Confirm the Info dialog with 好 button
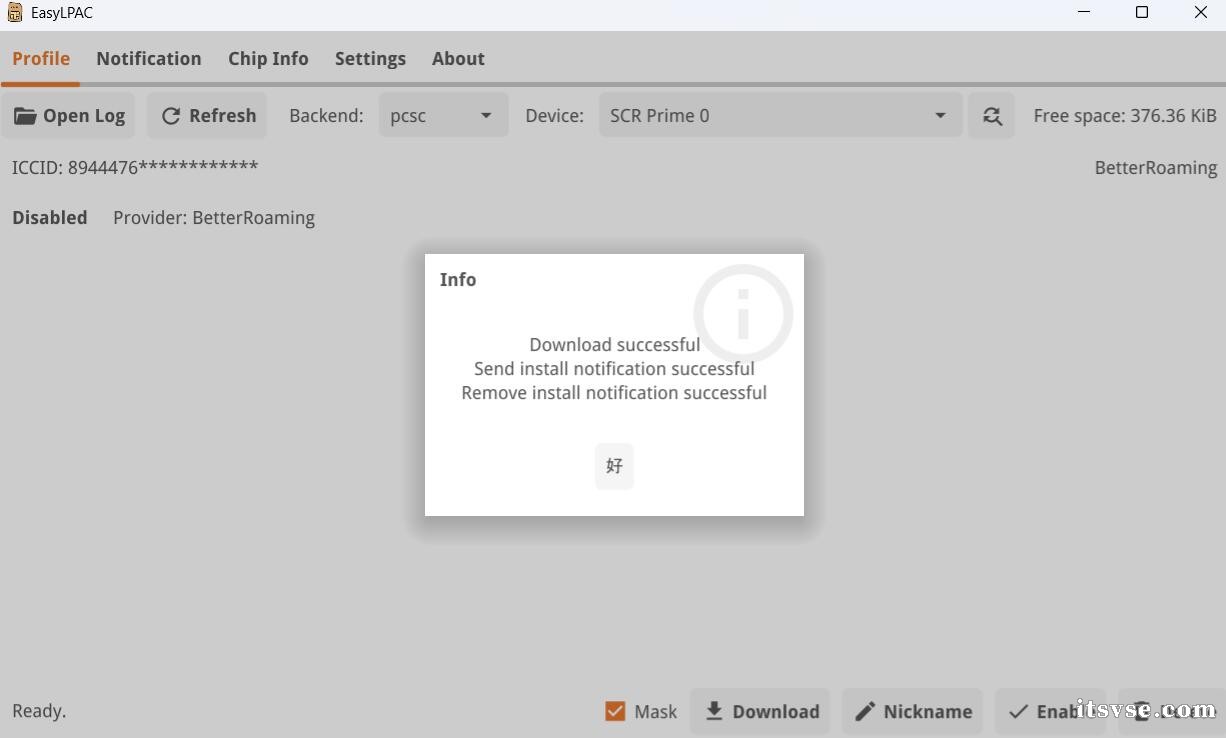Viewport: 1226px width, 738px height. (x=614, y=466)
